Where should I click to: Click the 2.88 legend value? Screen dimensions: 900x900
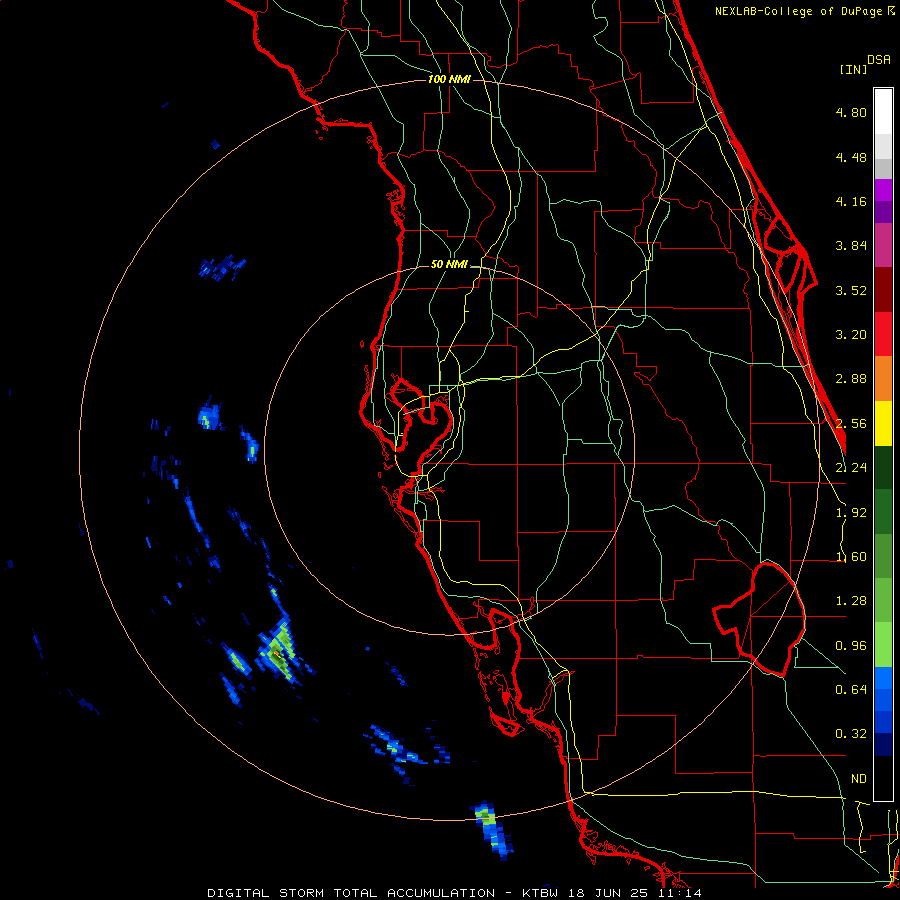pyautogui.click(x=851, y=379)
